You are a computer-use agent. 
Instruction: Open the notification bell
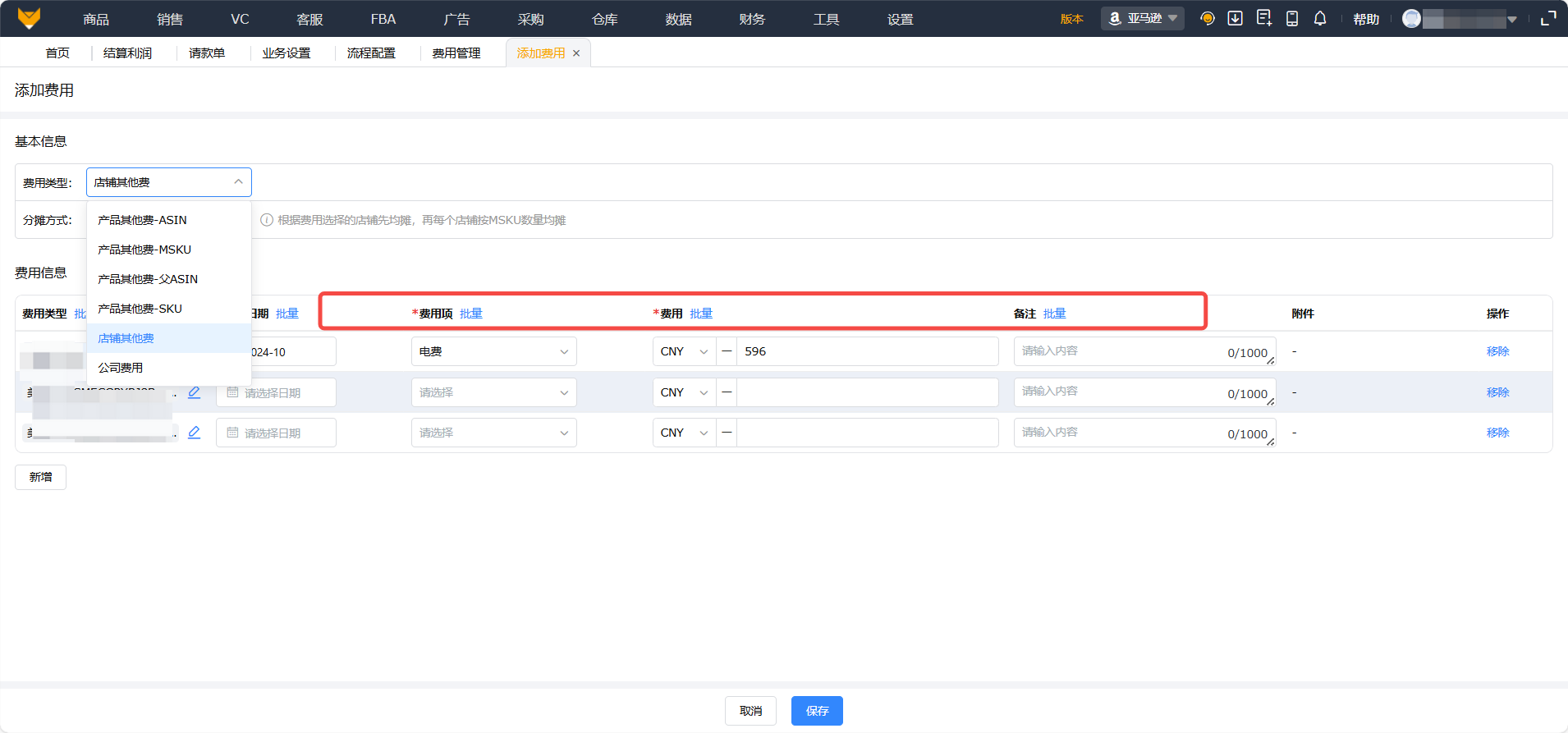[x=1319, y=19]
